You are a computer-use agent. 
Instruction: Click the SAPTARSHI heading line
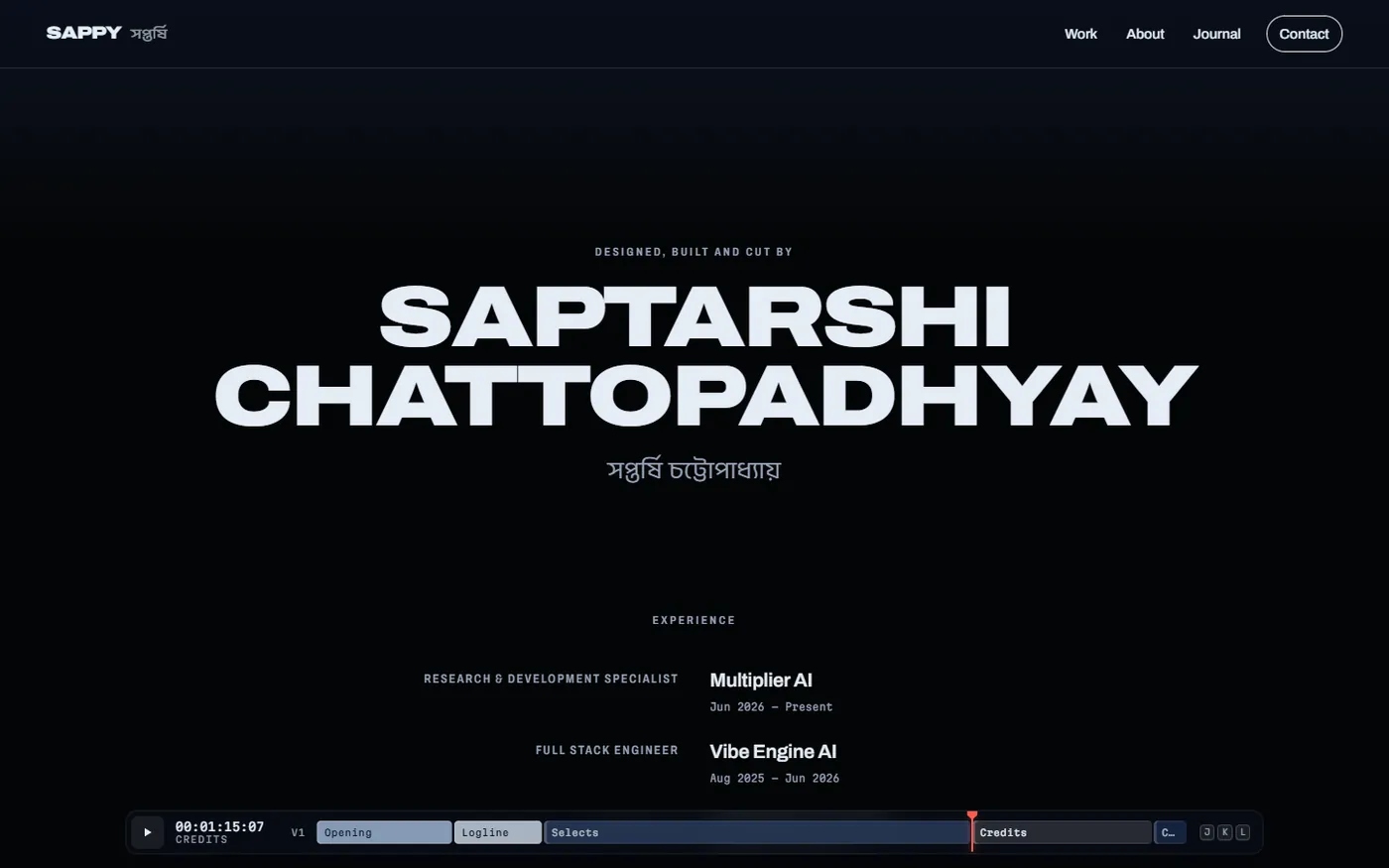[x=694, y=316]
